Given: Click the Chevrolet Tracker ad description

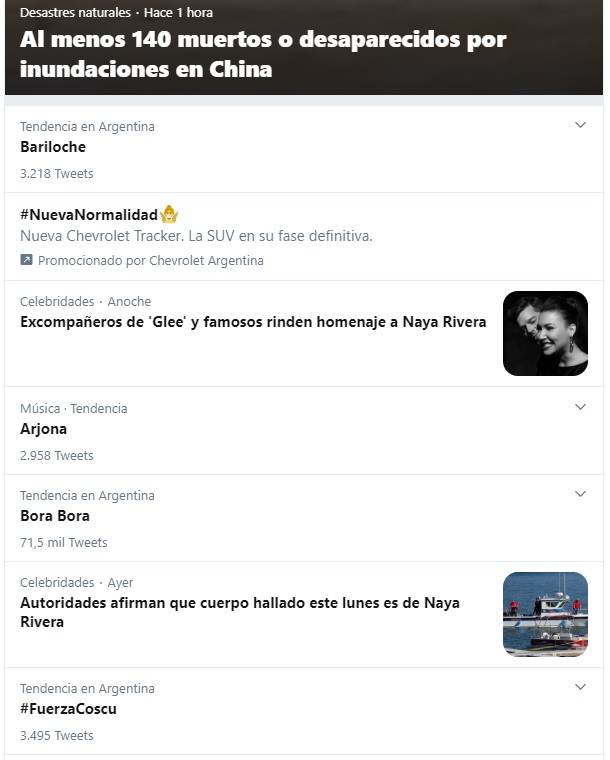Looking at the screenshot, I should pos(196,236).
